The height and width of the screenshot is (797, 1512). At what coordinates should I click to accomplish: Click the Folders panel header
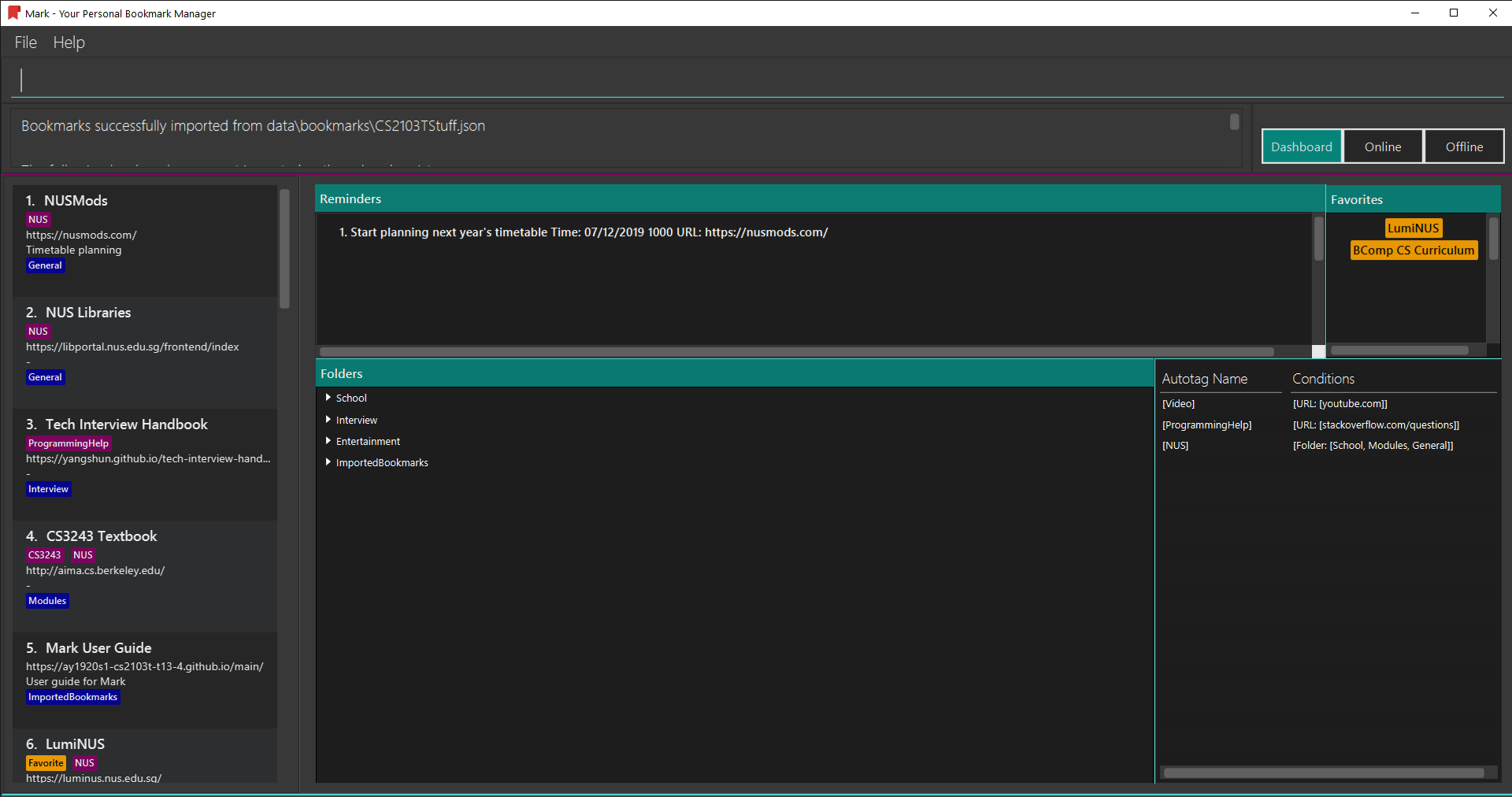(x=735, y=373)
